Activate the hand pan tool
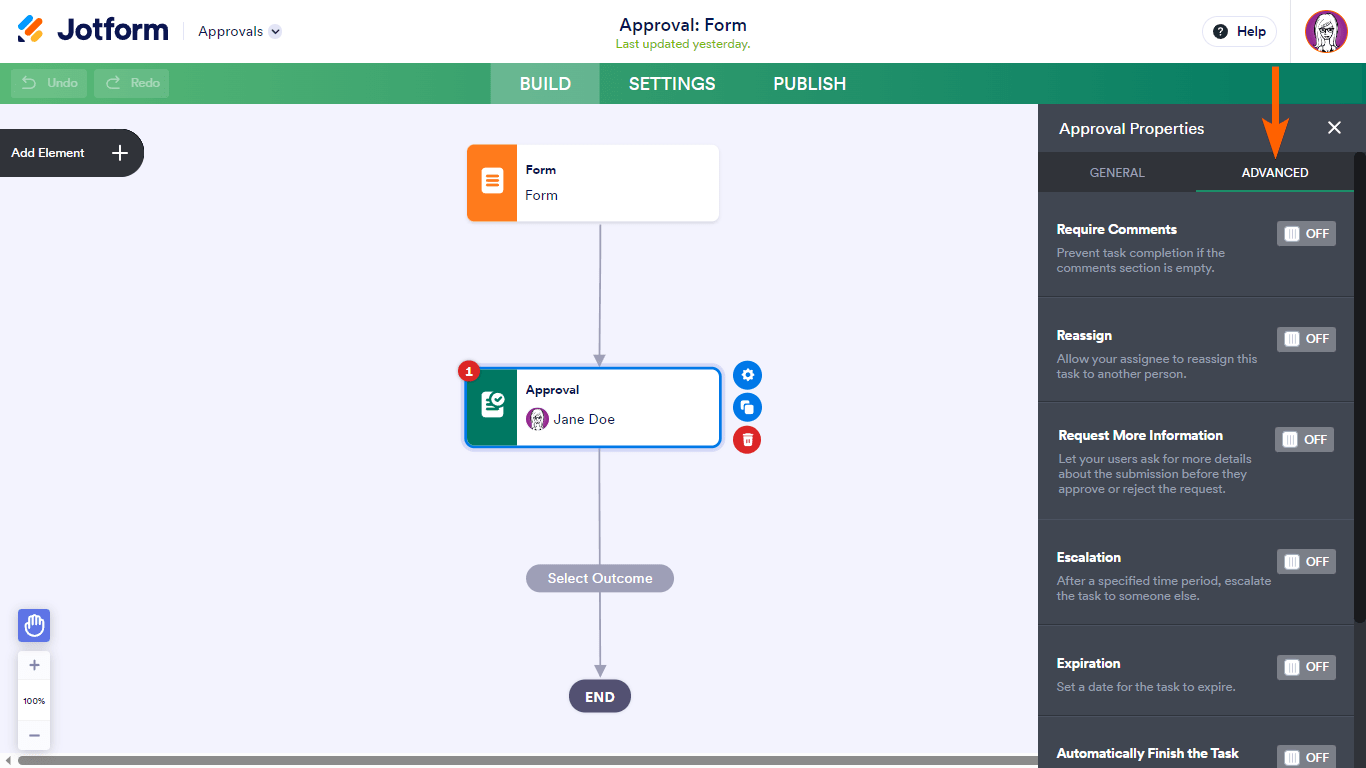The image size is (1366, 768). point(34,626)
